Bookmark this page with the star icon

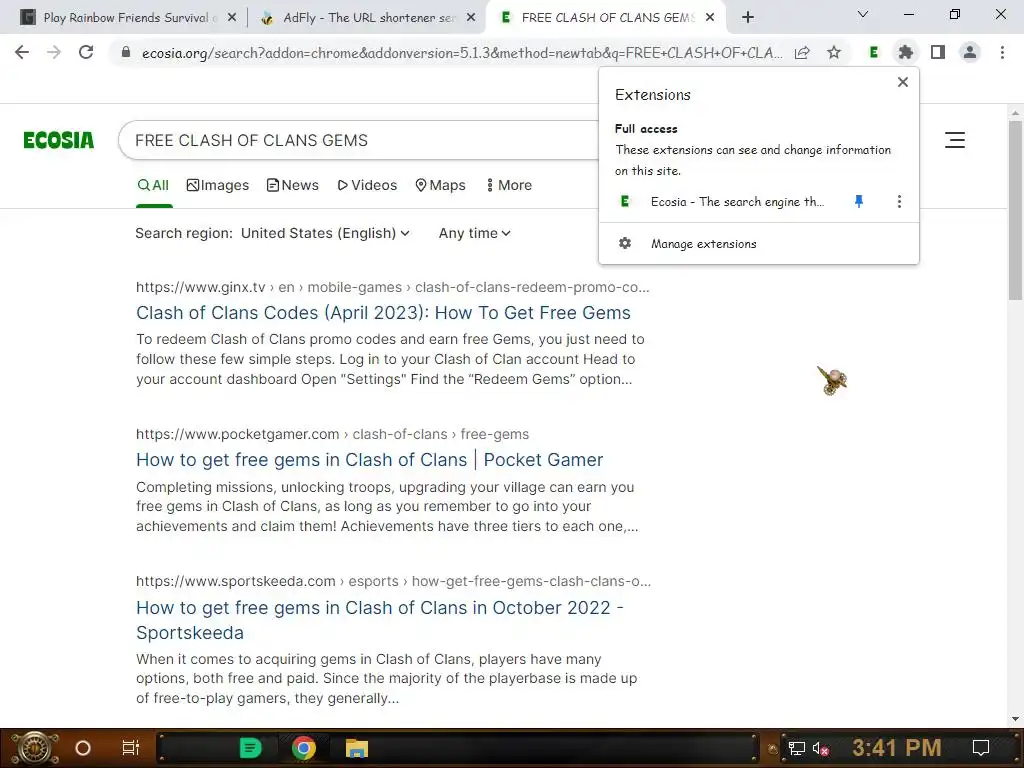point(834,52)
